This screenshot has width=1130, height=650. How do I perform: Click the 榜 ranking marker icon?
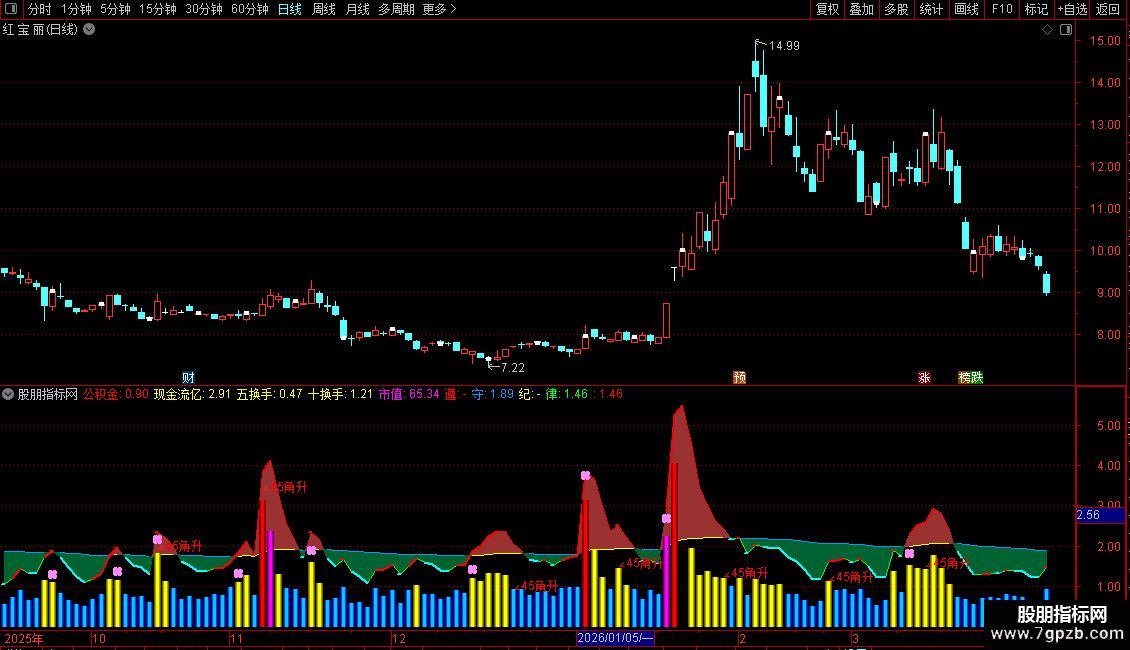click(x=964, y=378)
